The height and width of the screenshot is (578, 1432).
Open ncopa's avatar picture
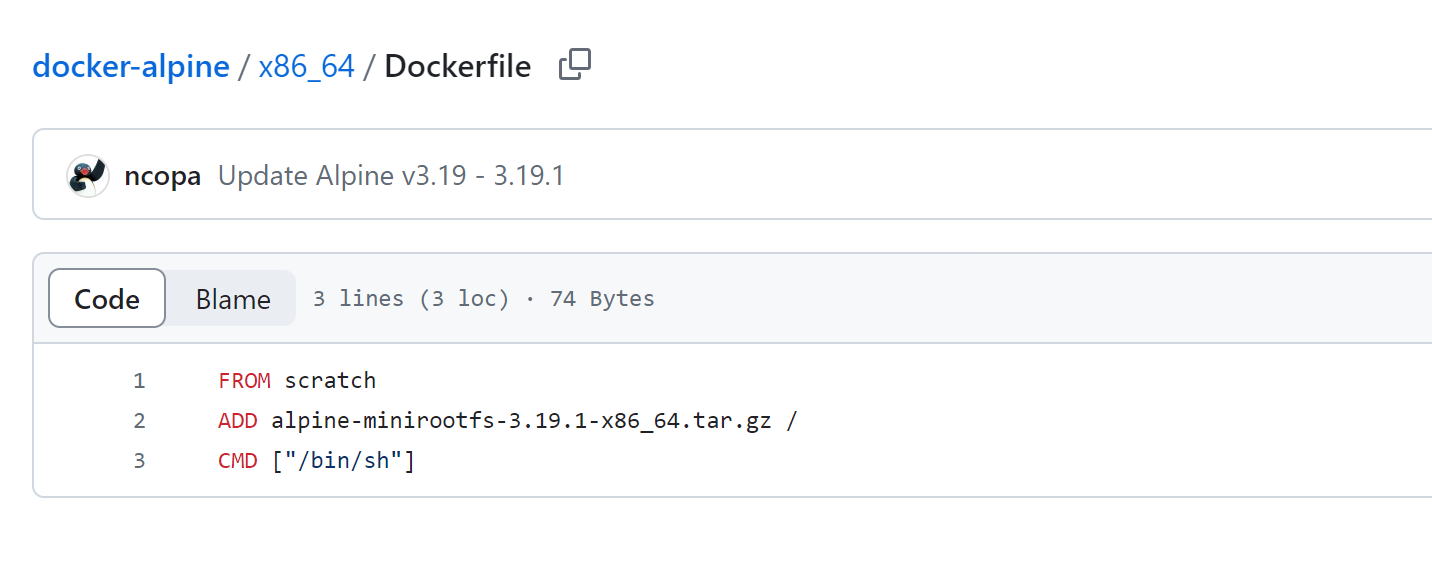(x=88, y=176)
